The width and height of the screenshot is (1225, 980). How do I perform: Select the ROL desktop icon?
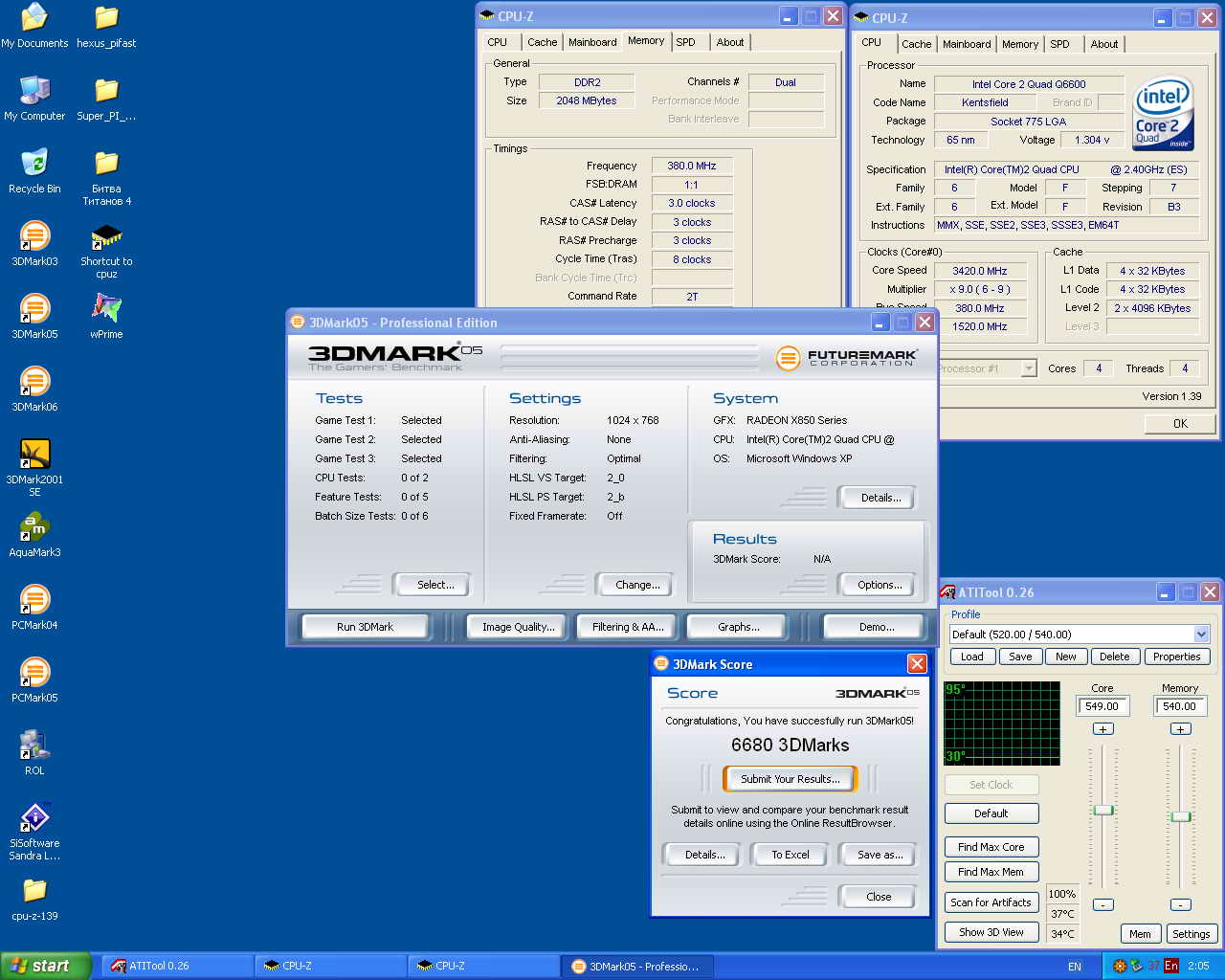34,753
